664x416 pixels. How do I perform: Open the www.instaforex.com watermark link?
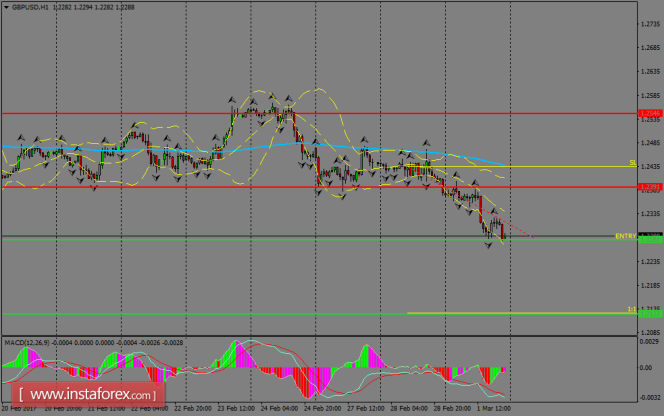88,395
